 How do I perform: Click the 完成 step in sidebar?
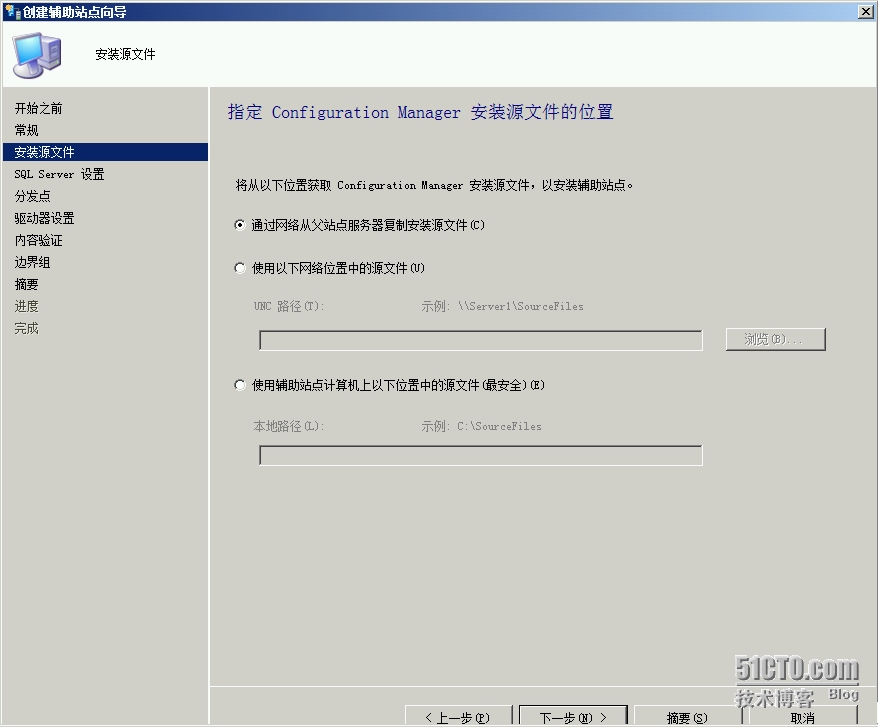pos(26,328)
